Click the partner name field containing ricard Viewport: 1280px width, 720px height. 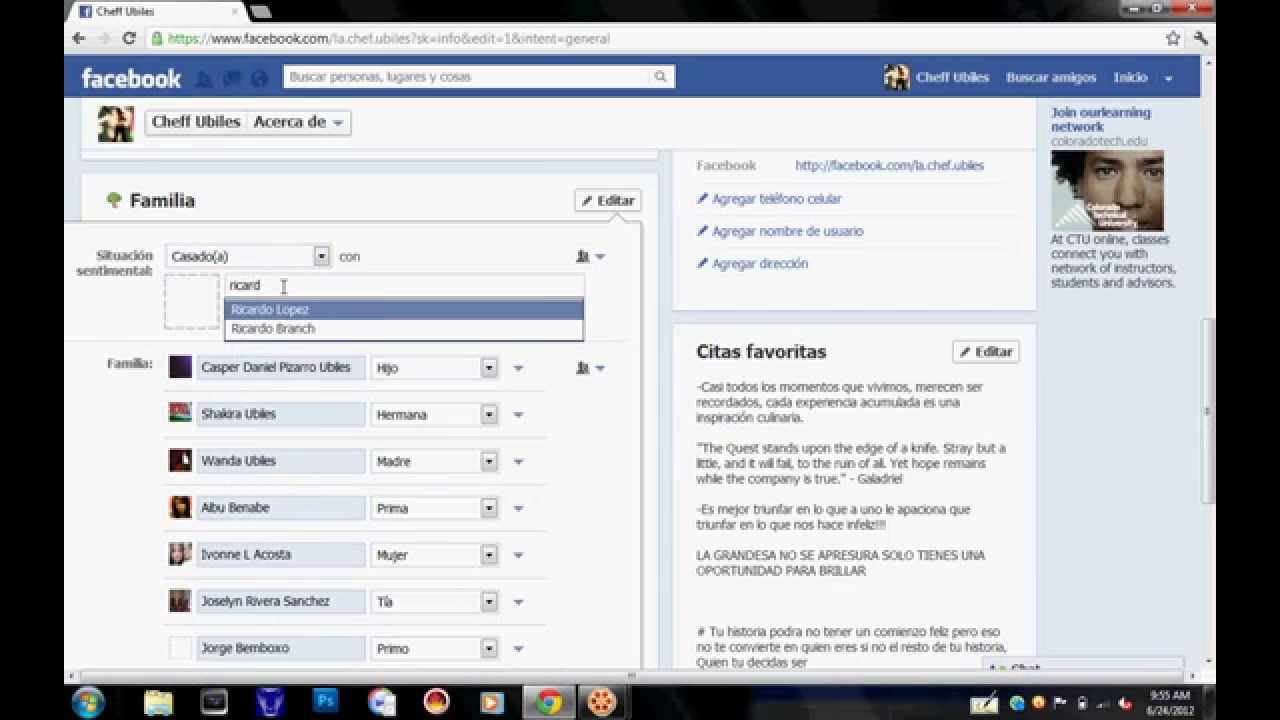[404, 286]
